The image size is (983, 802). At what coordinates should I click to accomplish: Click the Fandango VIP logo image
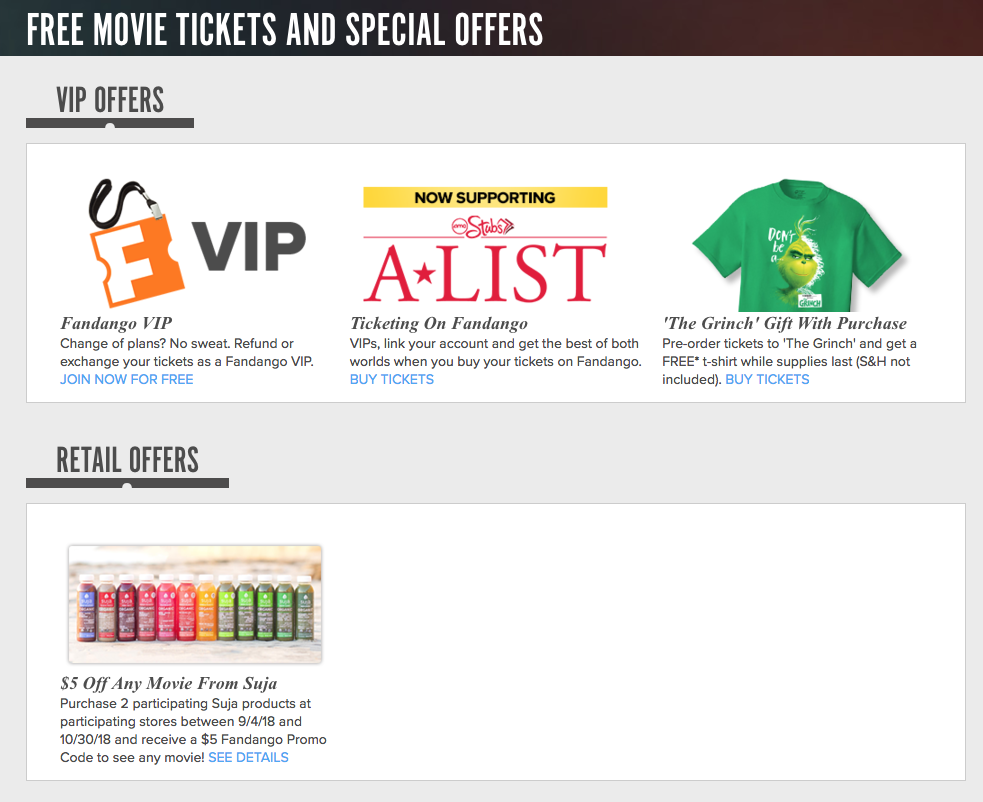point(197,243)
